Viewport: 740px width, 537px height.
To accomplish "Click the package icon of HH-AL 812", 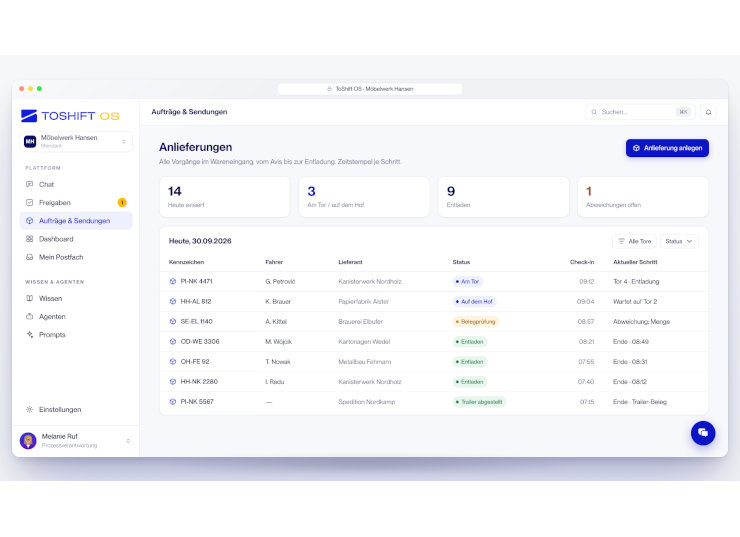I will pyautogui.click(x=173, y=301).
